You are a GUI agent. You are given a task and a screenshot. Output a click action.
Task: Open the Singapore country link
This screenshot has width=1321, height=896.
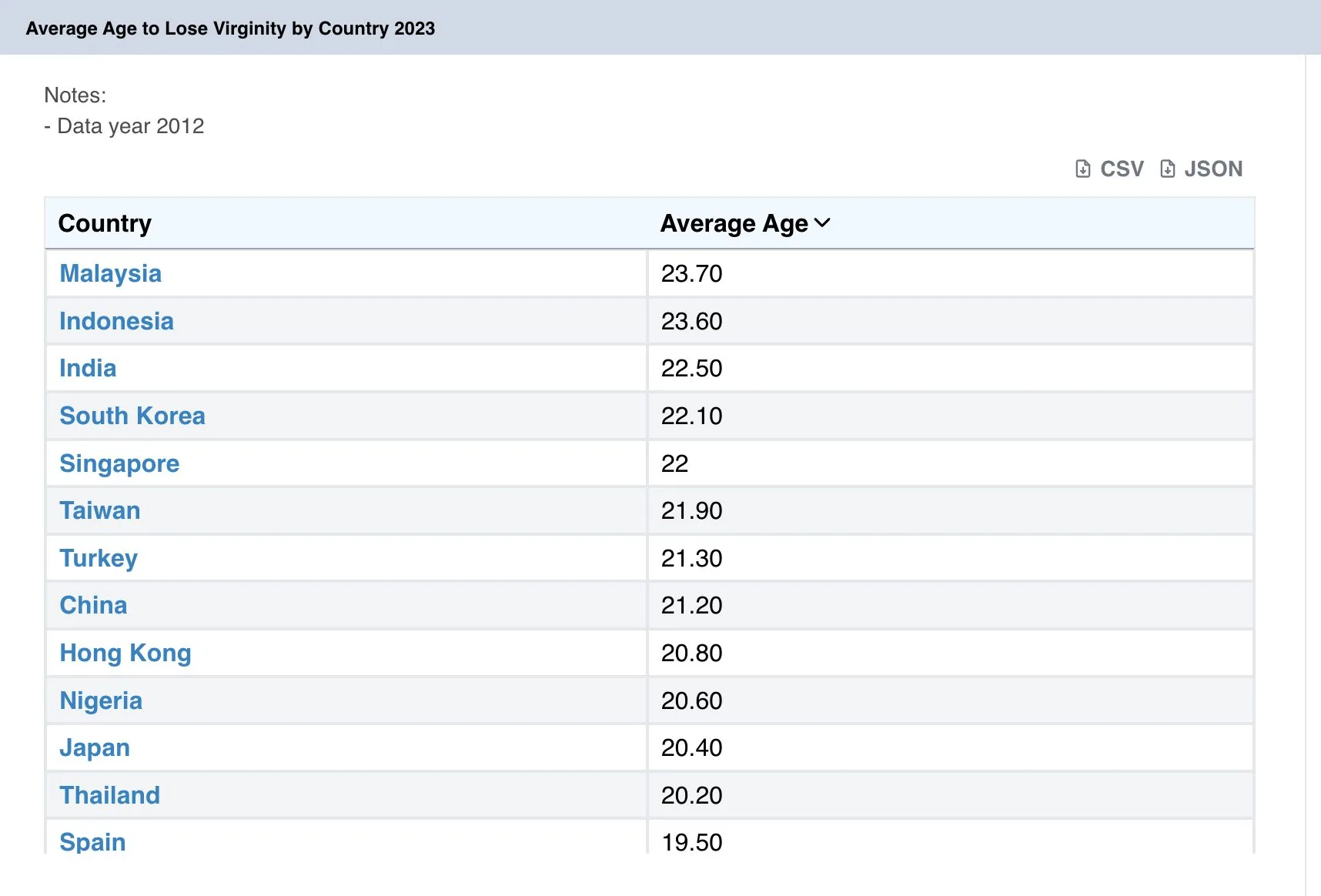(x=119, y=463)
